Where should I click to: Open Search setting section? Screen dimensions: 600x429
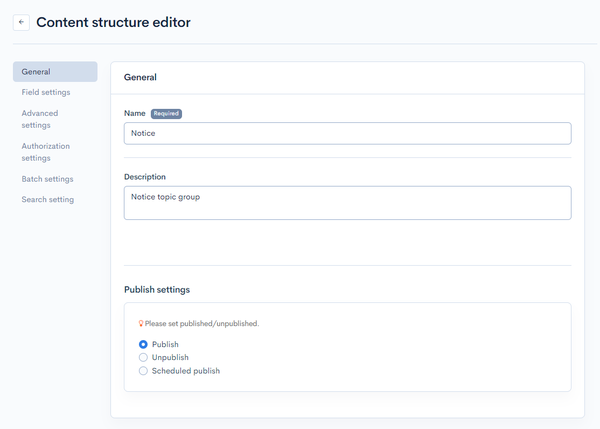48,199
